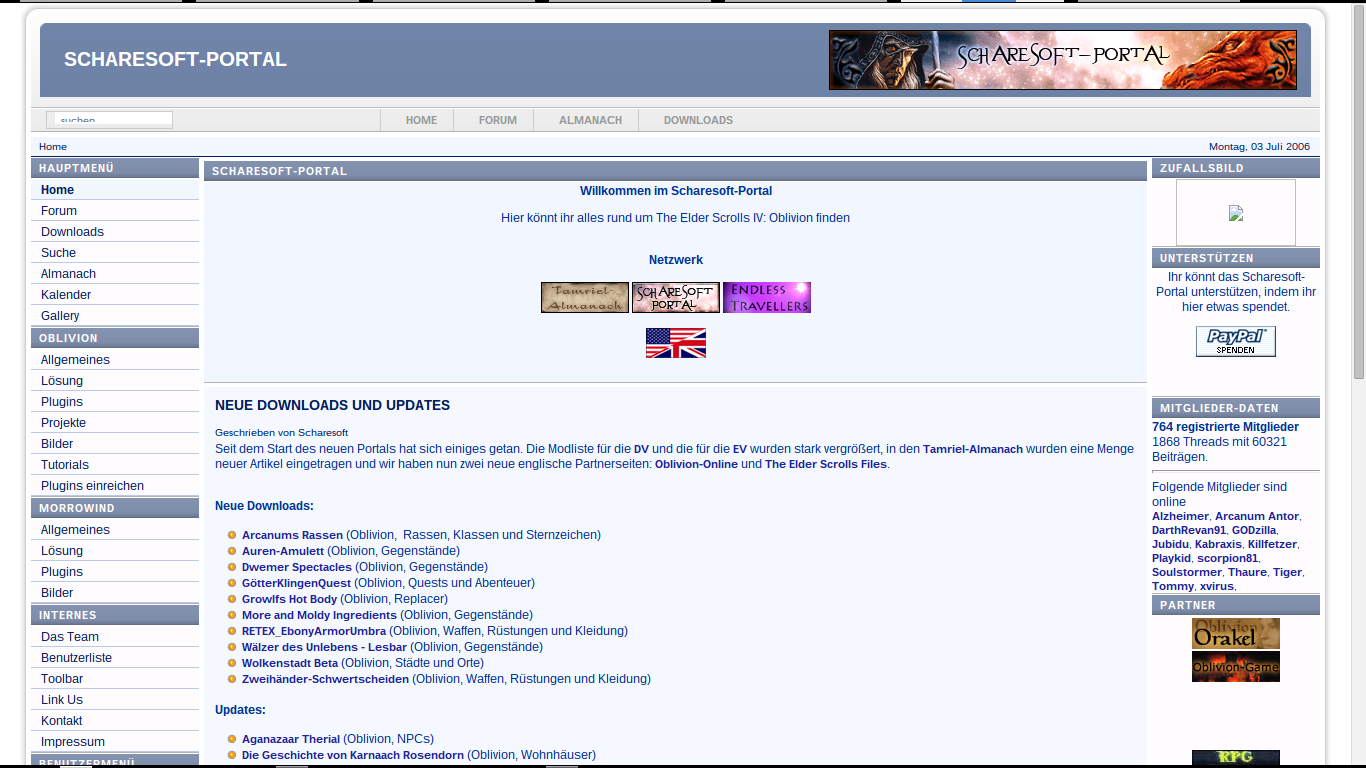The height and width of the screenshot is (768, 1366).
Task: Go to DOWNLOADS in the top navigation
Action: tap(698, 120)
